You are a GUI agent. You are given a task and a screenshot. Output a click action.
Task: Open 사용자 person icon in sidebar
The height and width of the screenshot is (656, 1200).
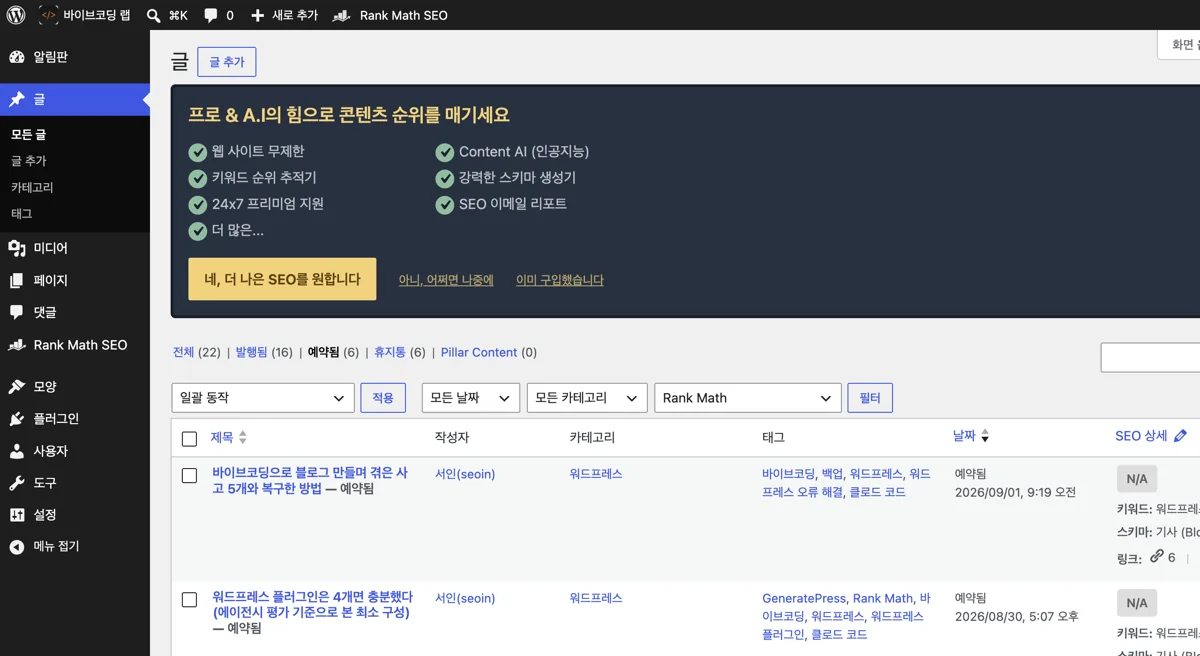(17, 451)
